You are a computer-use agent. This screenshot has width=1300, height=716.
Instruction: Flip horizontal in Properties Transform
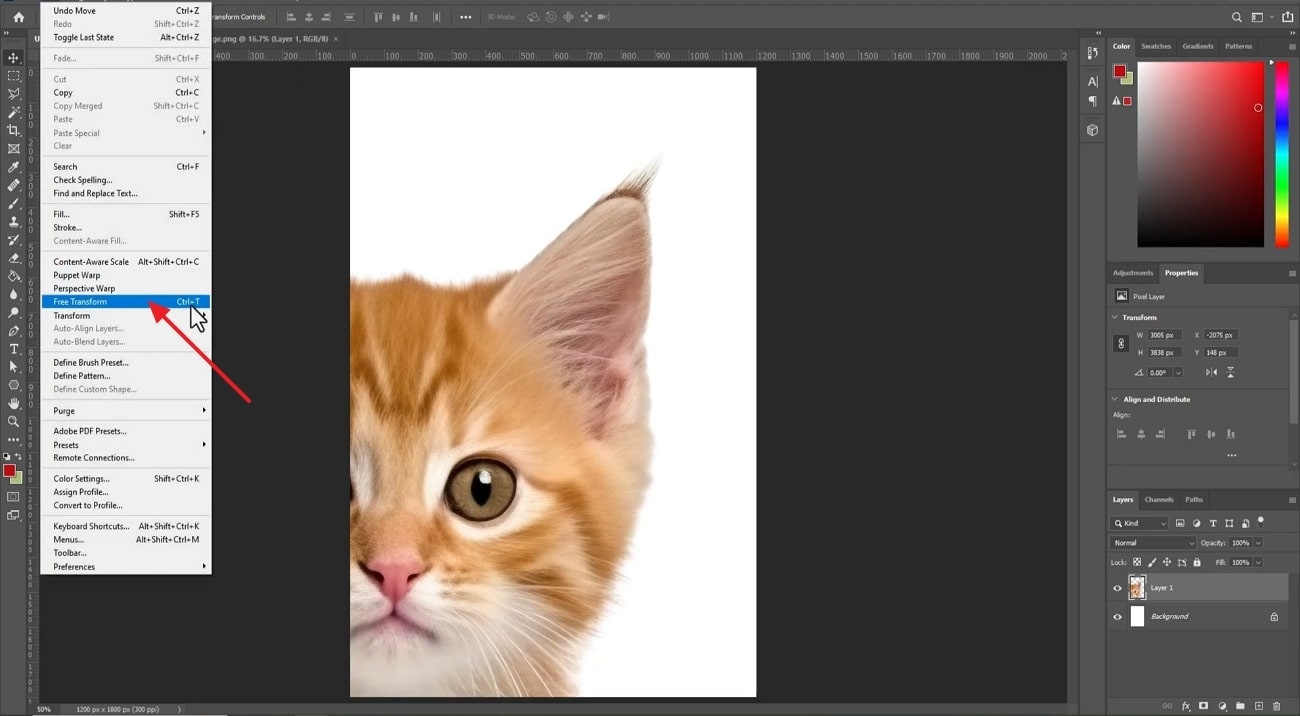(1212, 372)
